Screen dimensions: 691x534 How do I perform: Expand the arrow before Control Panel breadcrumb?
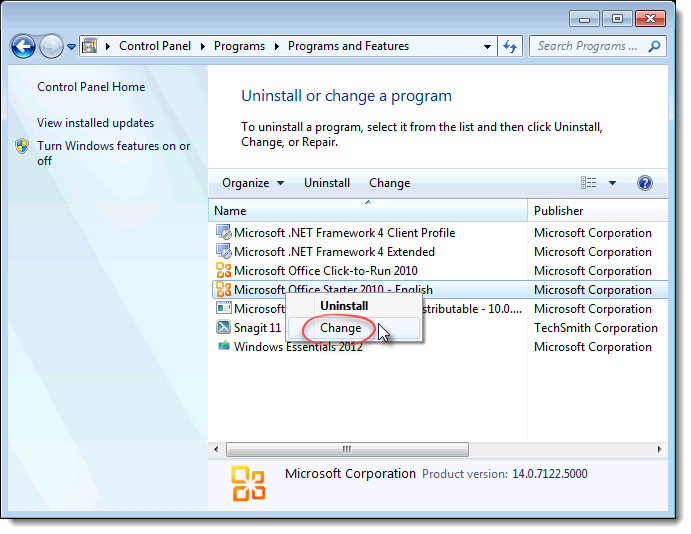point(108,46)
